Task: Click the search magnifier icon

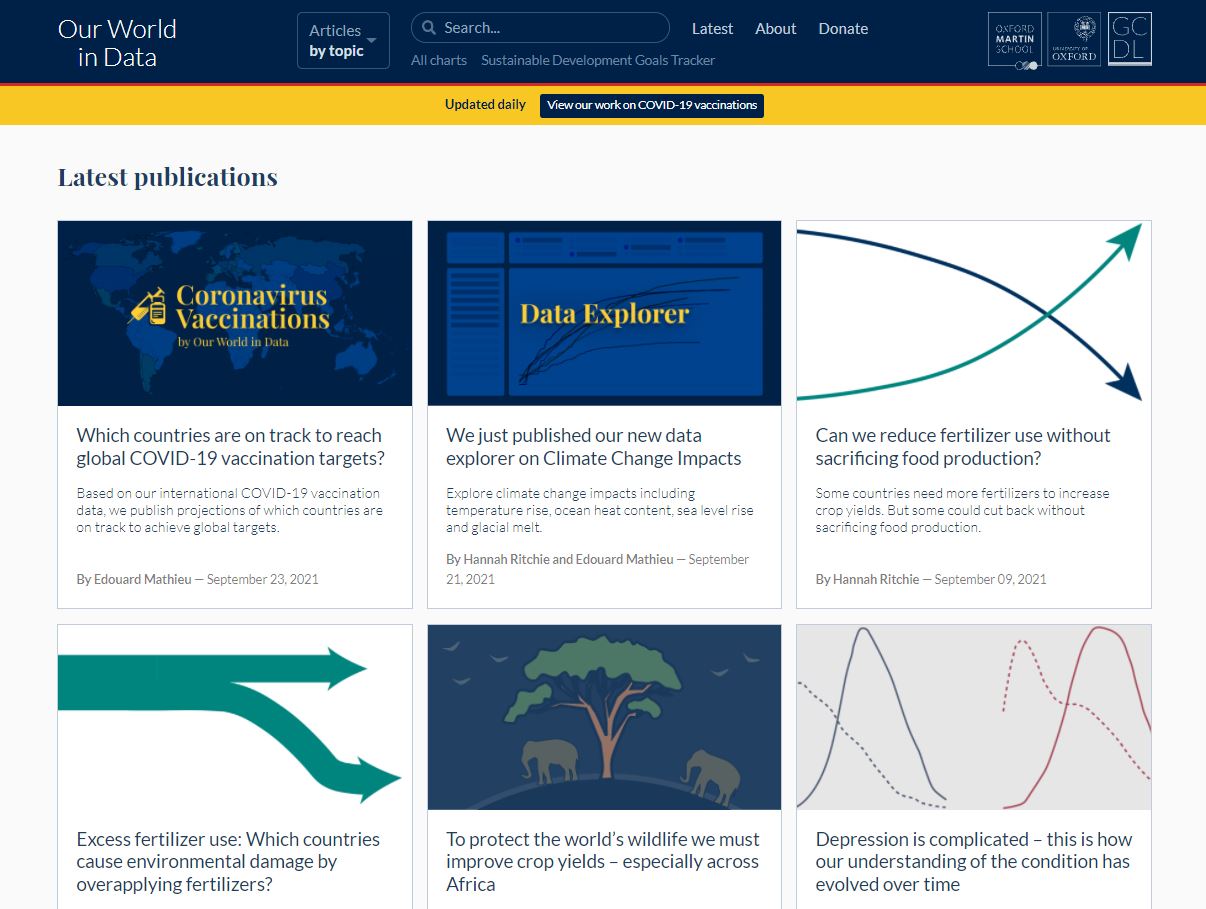Action: click(428, 28)
